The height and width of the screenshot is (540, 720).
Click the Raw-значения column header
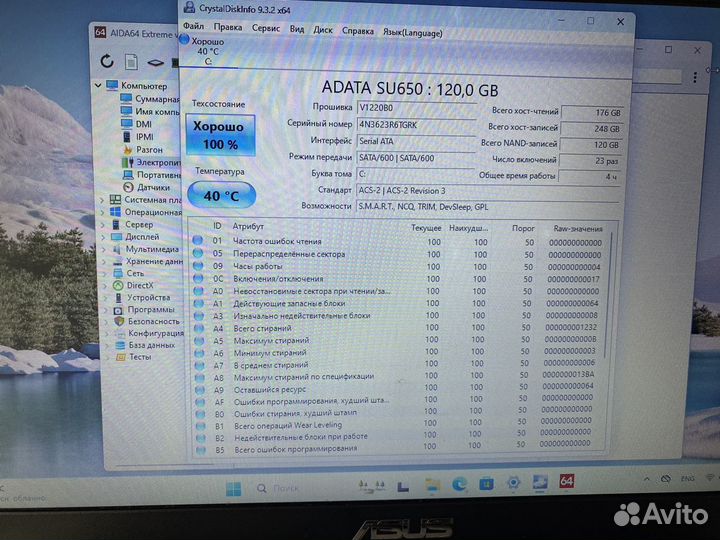(578, 229)
